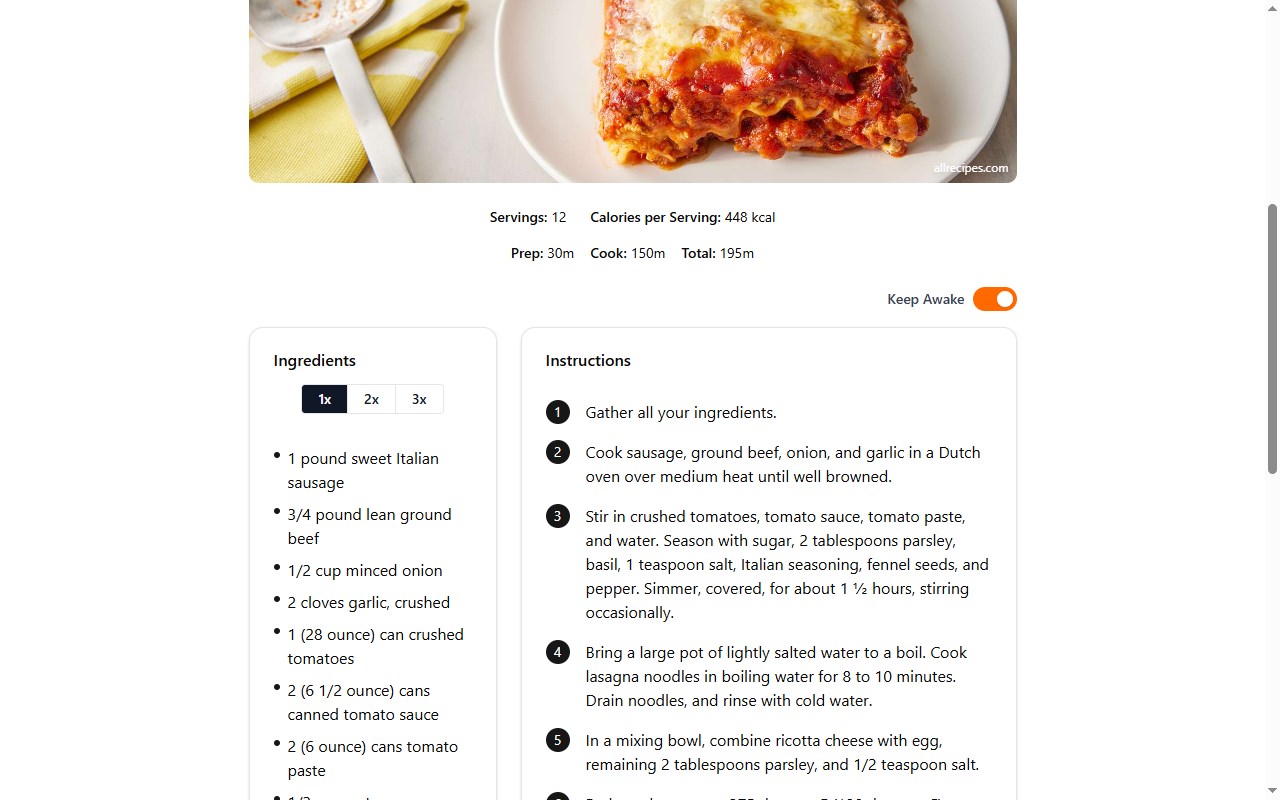Click the sweet Italian sausage ingredient

point(363,470)
